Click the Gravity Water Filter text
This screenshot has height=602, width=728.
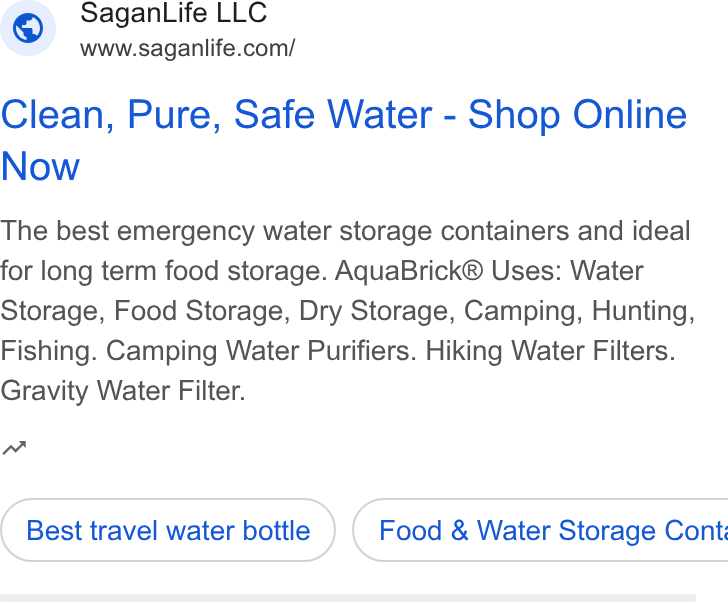tap(123, 391)
